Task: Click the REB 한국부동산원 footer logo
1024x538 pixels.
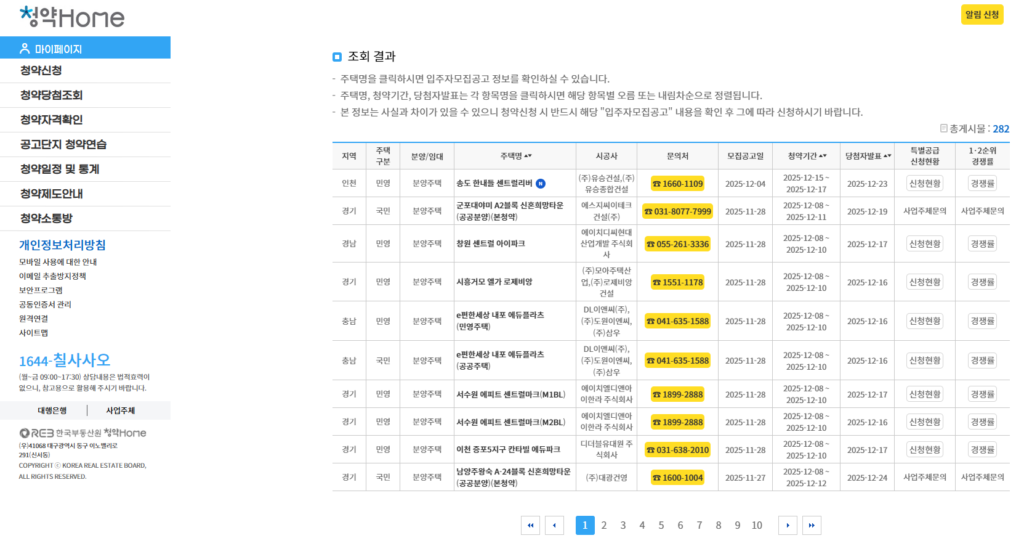Action: pyautogui.click(x=83, y=433)
